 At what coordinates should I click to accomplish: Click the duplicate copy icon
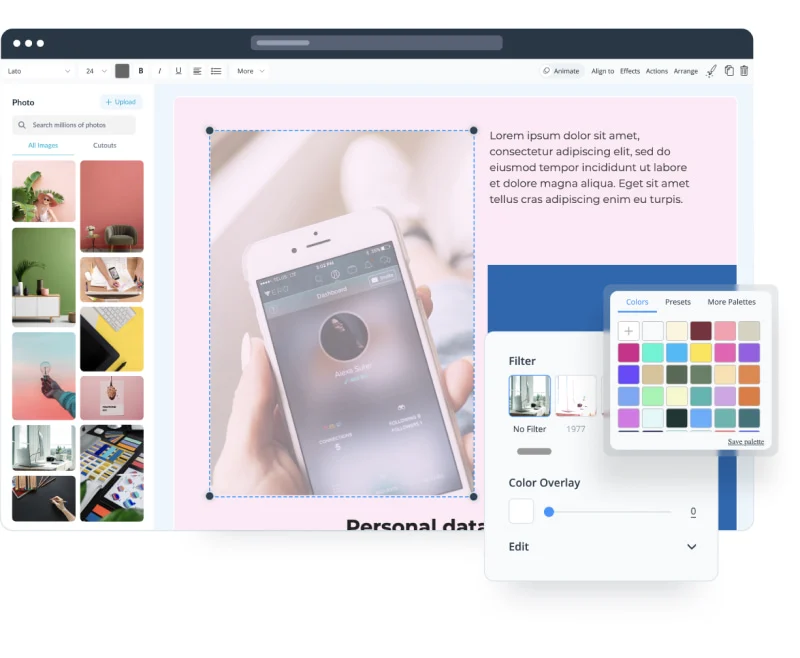[x=729, y=71]
